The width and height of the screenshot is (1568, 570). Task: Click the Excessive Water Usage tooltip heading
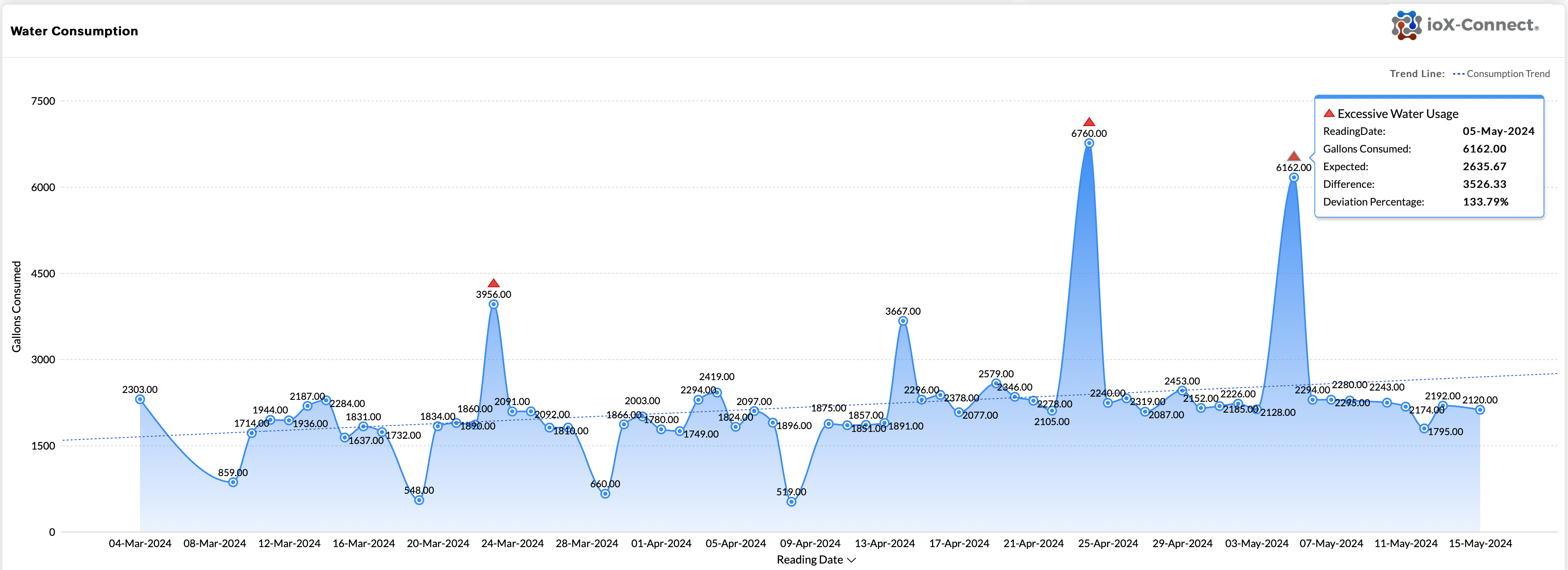[x=1397, y=114]
